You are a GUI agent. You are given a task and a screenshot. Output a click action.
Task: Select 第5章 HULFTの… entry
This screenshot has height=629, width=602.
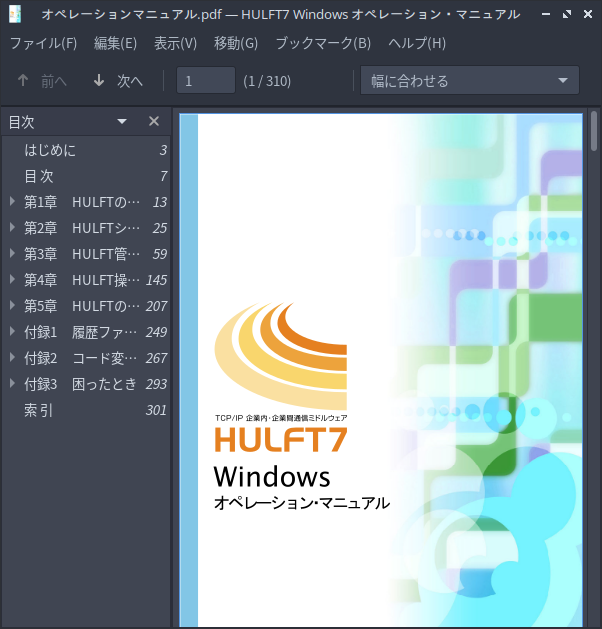86,306
